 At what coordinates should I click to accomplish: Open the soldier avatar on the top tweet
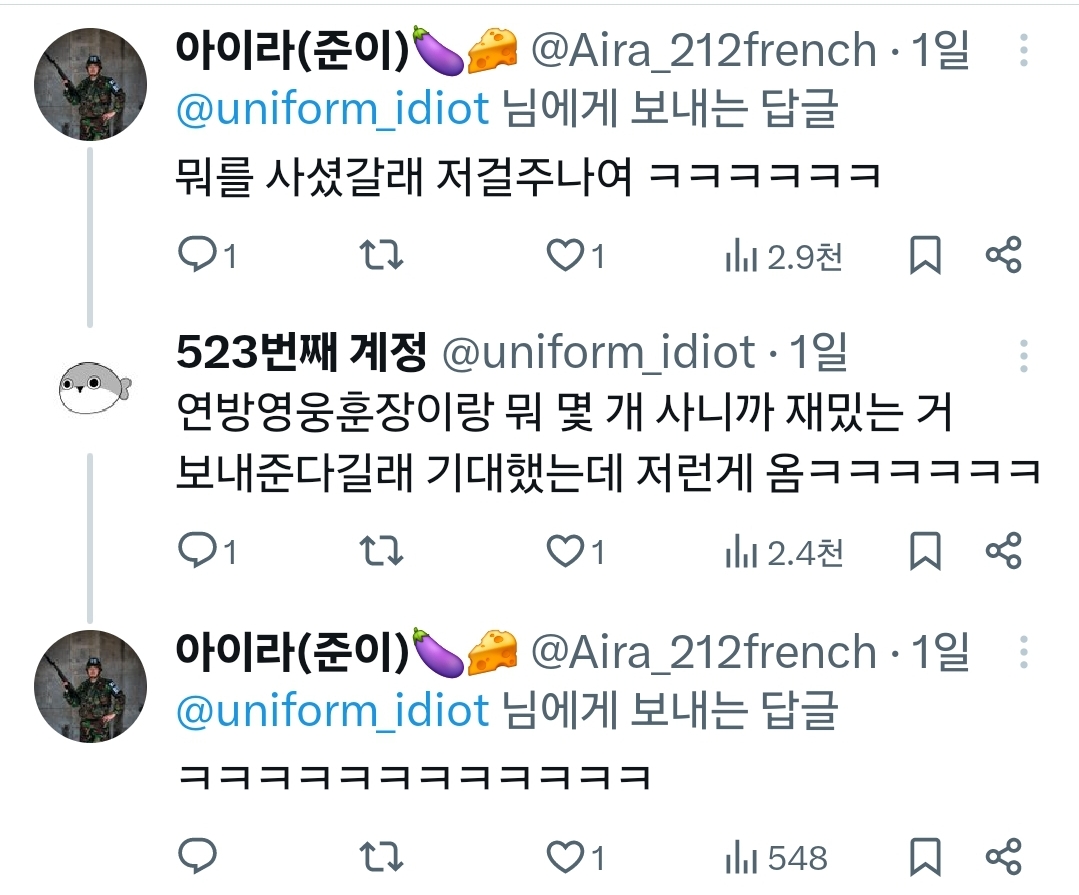(x=90, y=84)
